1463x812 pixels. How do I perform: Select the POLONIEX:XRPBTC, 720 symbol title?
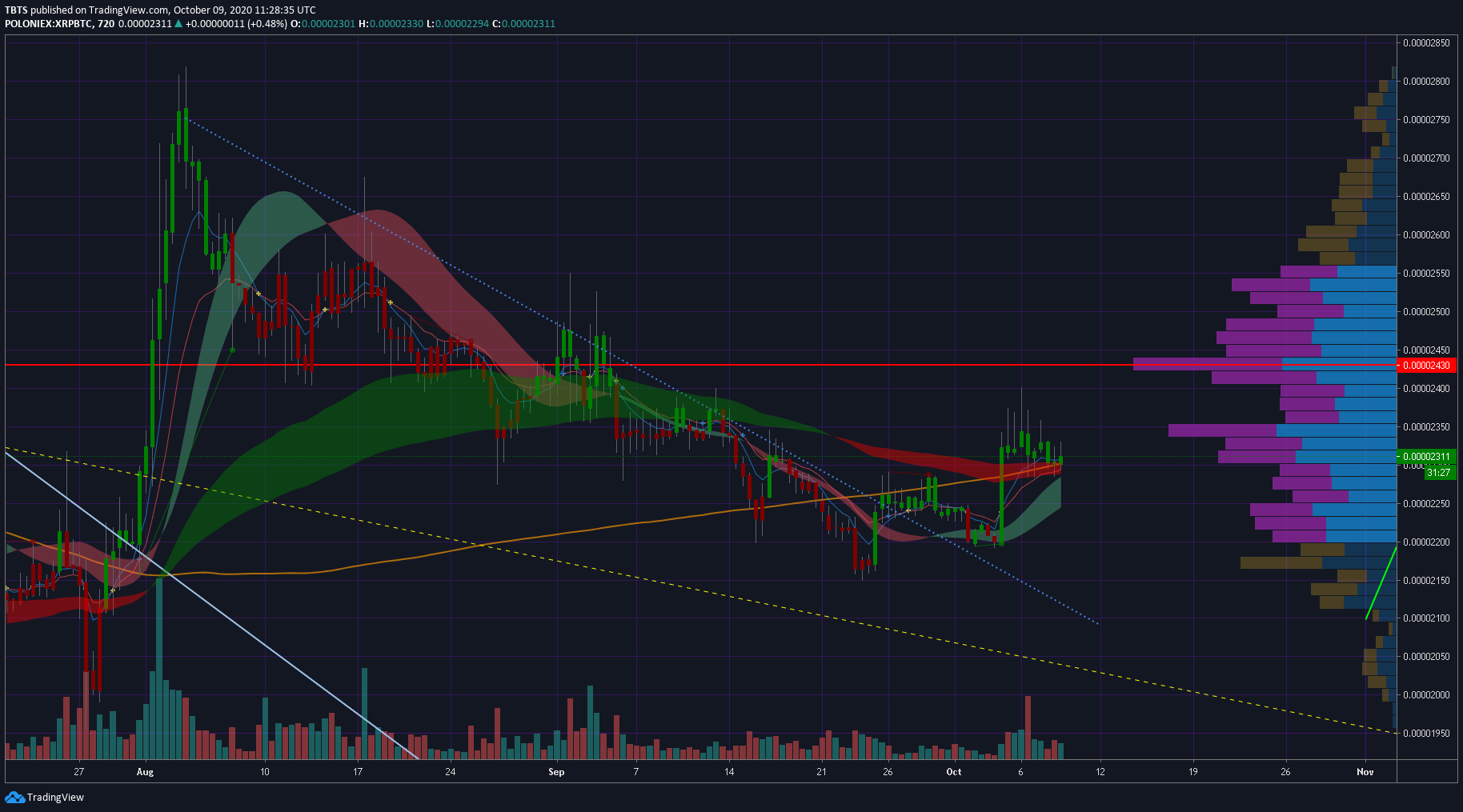point(59,23)
